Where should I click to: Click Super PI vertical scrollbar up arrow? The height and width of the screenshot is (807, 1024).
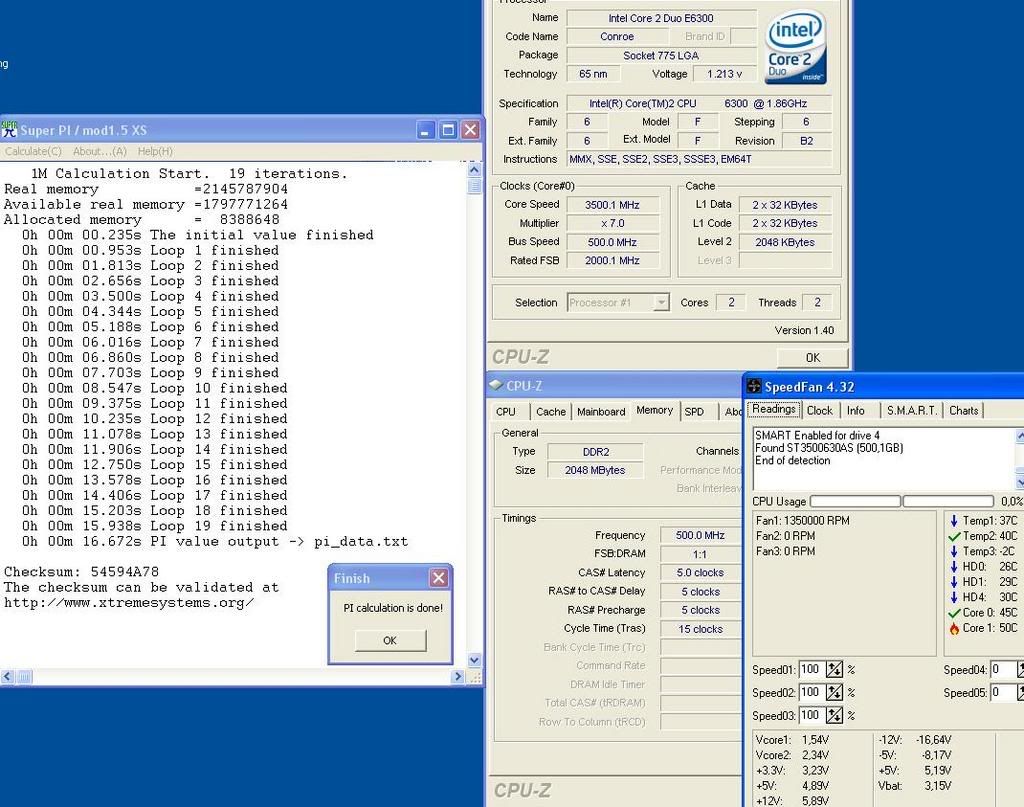pyautogui.click(x=475, y=170)
